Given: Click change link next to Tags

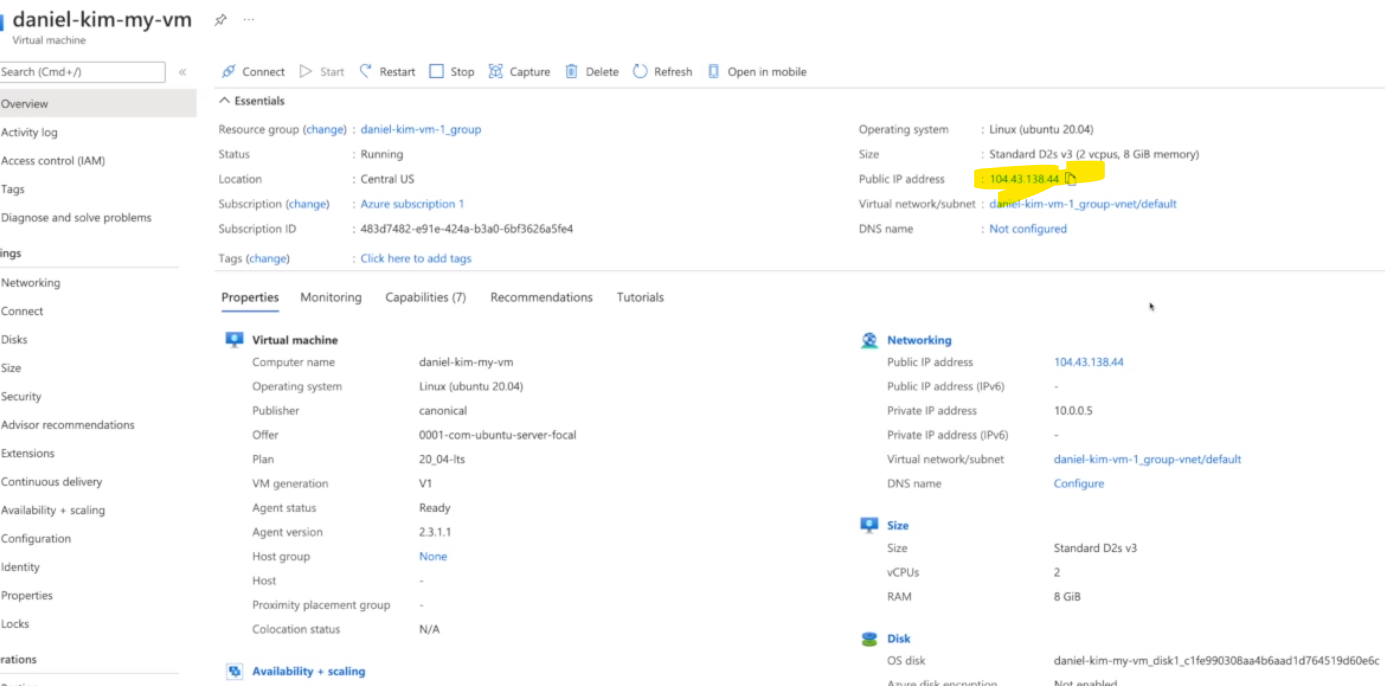Looking at the screenshot, I should click(268, 258).
